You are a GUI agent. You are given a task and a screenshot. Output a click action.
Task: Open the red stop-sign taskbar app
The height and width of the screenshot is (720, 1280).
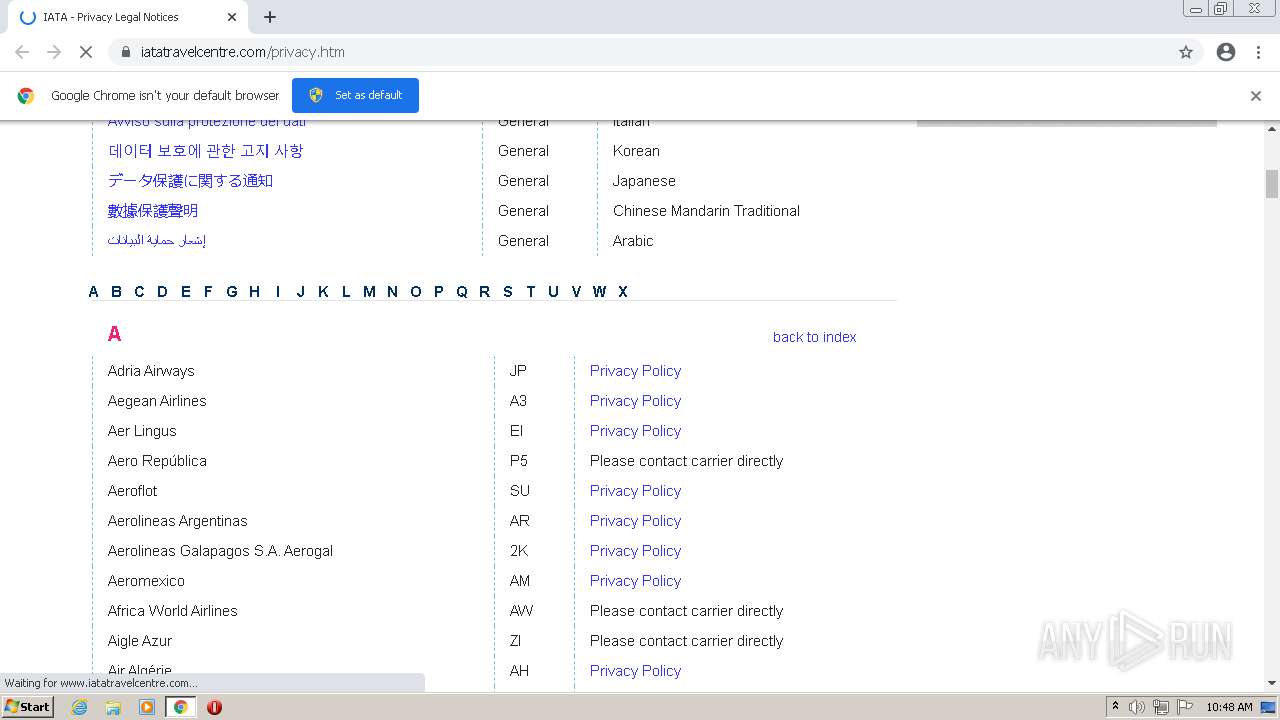[x=214, y=707]
